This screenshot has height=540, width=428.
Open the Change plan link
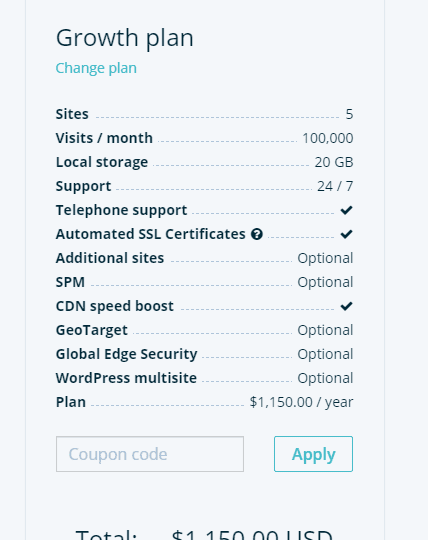(96, 68)
